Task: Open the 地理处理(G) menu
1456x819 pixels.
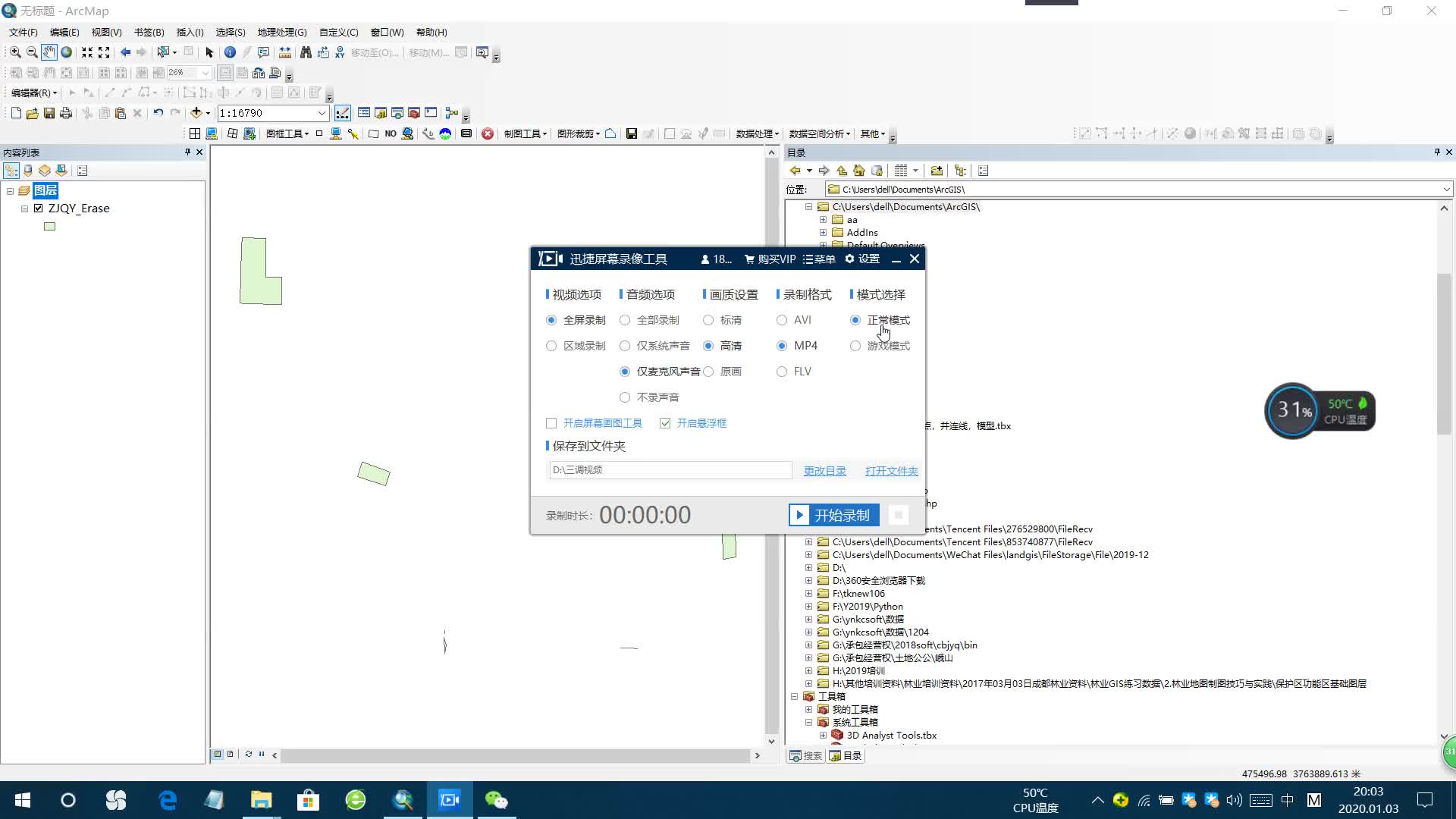Action: [x=282, y=33]
